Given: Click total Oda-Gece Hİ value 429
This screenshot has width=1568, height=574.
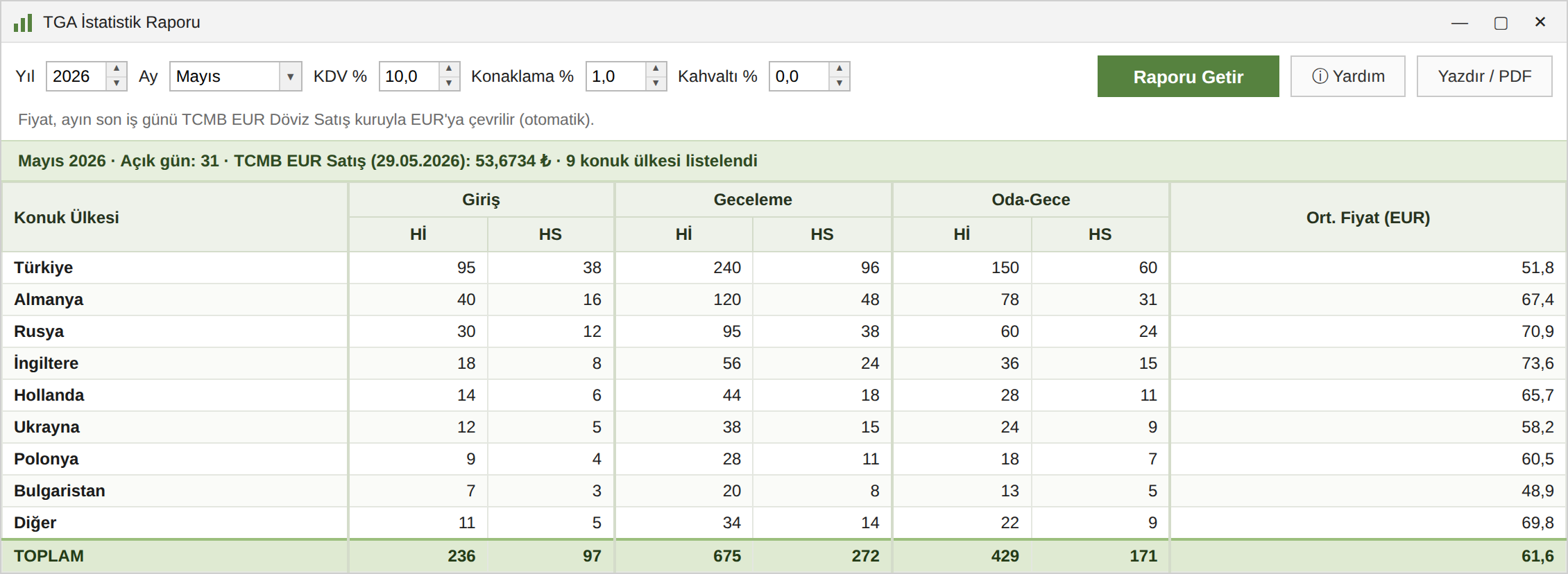Looking at the screenshot, I should [x=1005, y=556].
